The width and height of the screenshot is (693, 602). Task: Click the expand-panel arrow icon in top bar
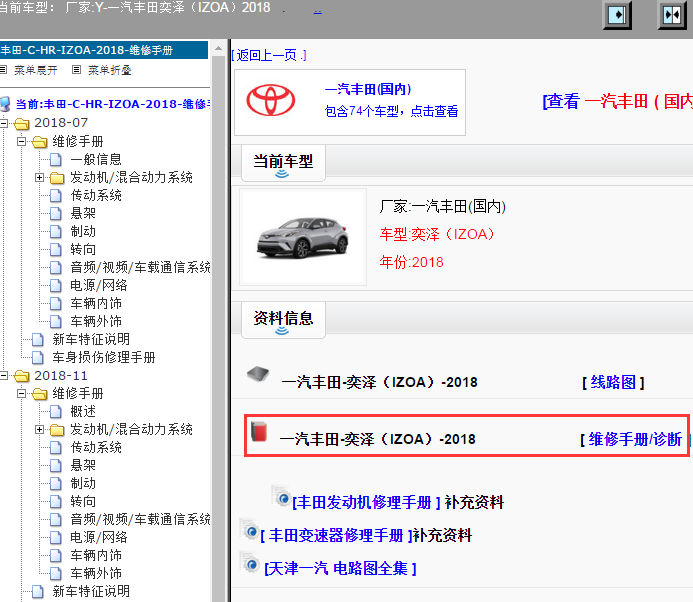coord(617,15)
